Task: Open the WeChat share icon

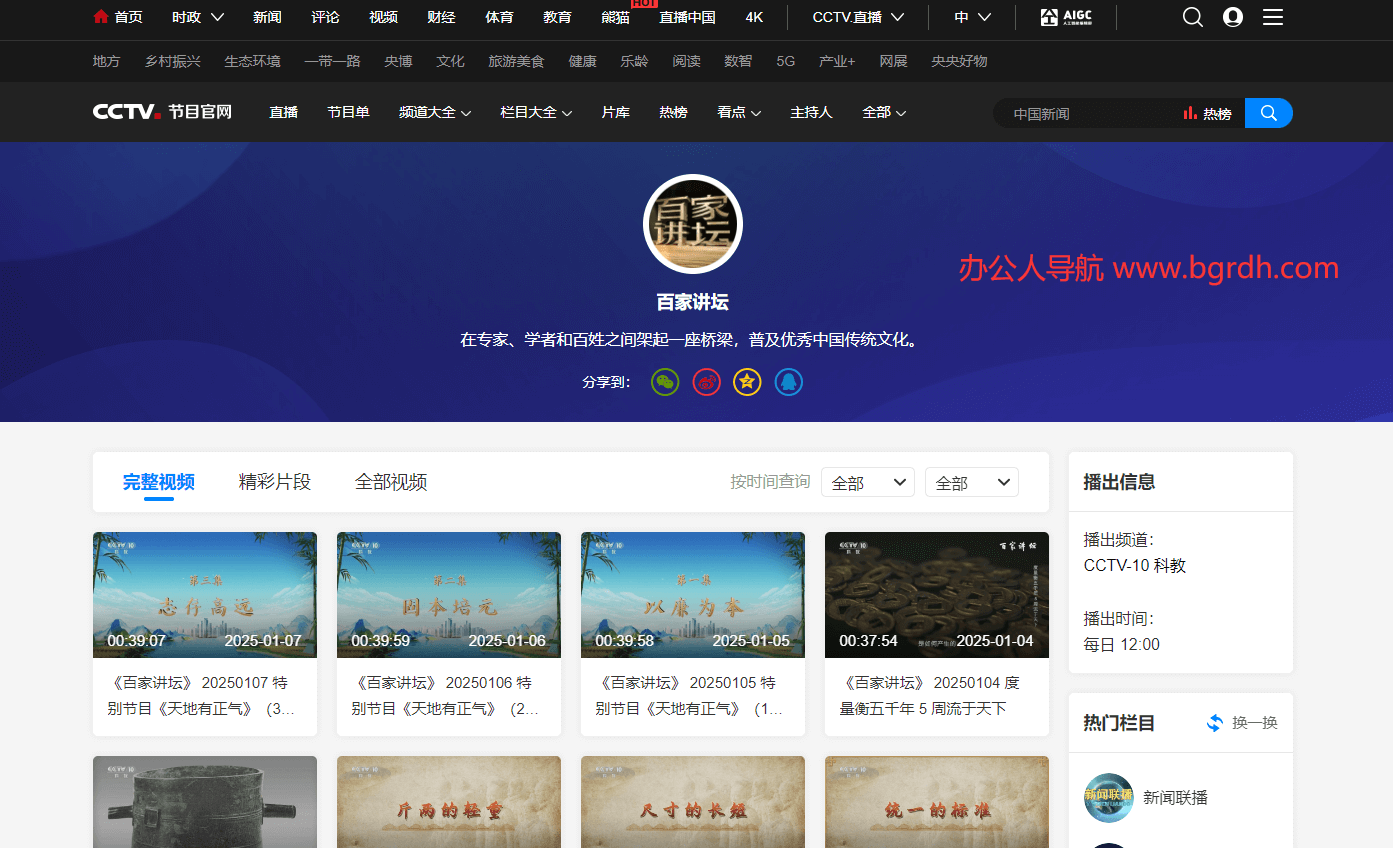Action: point(664,381)
